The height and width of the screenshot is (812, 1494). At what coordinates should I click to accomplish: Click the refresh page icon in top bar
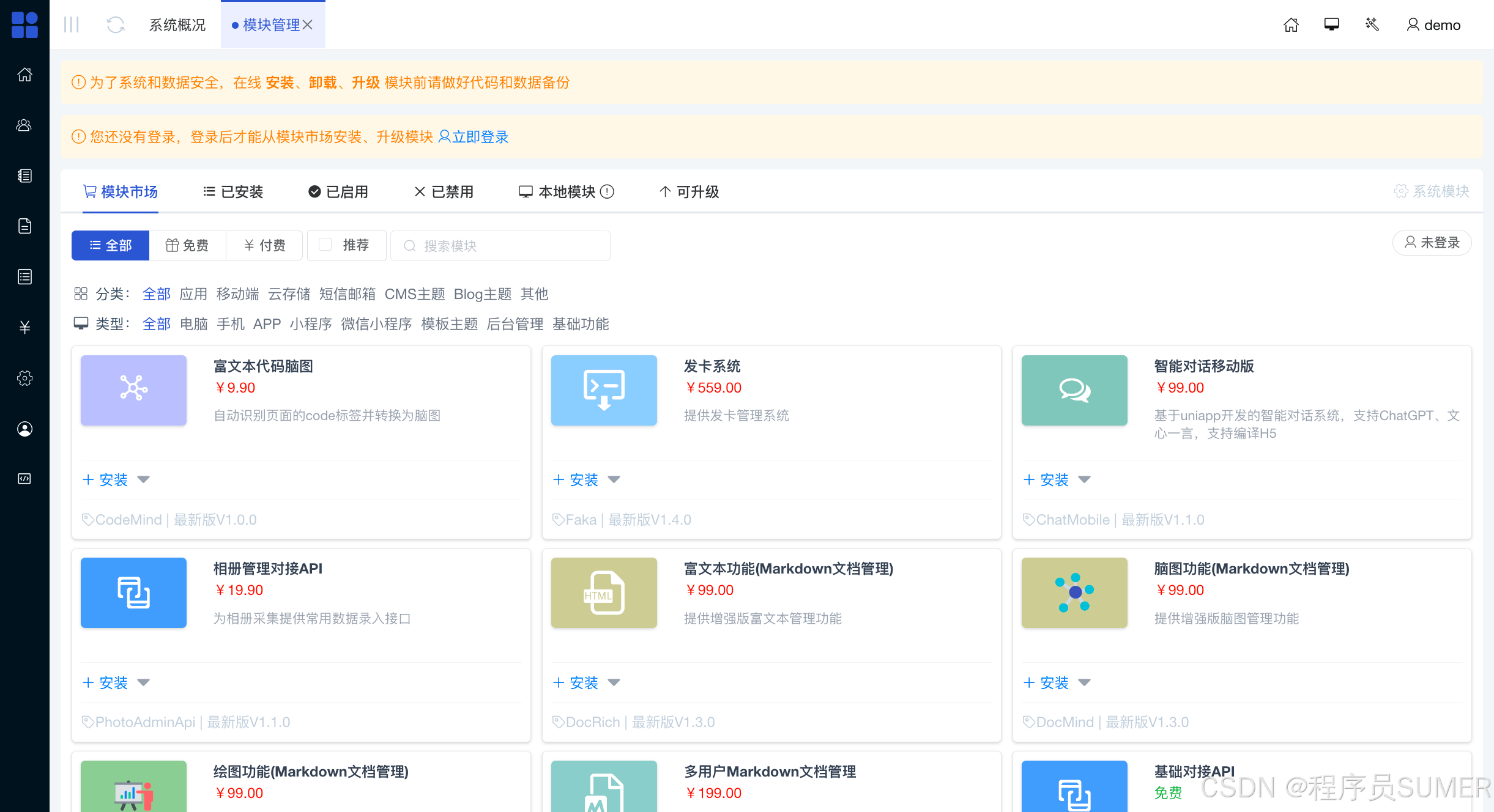(x=116, y=24)
